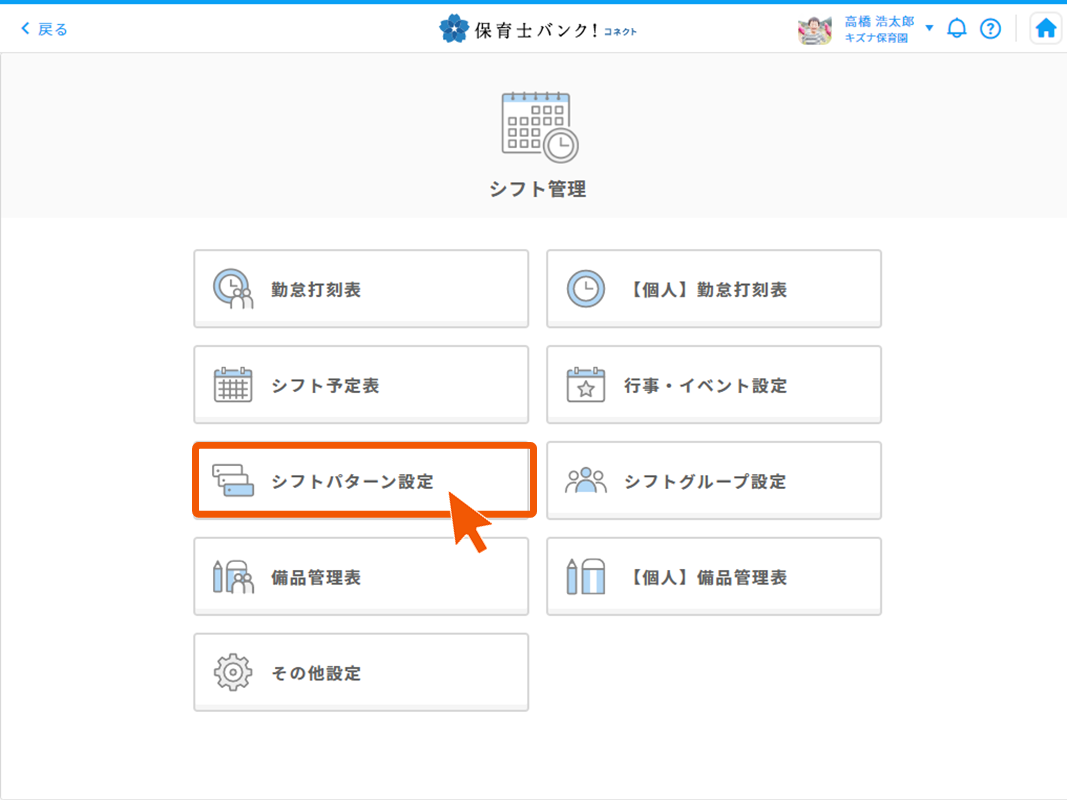
Task: Click the シフト管理 calendar clock icon
Action: point(538,127)
